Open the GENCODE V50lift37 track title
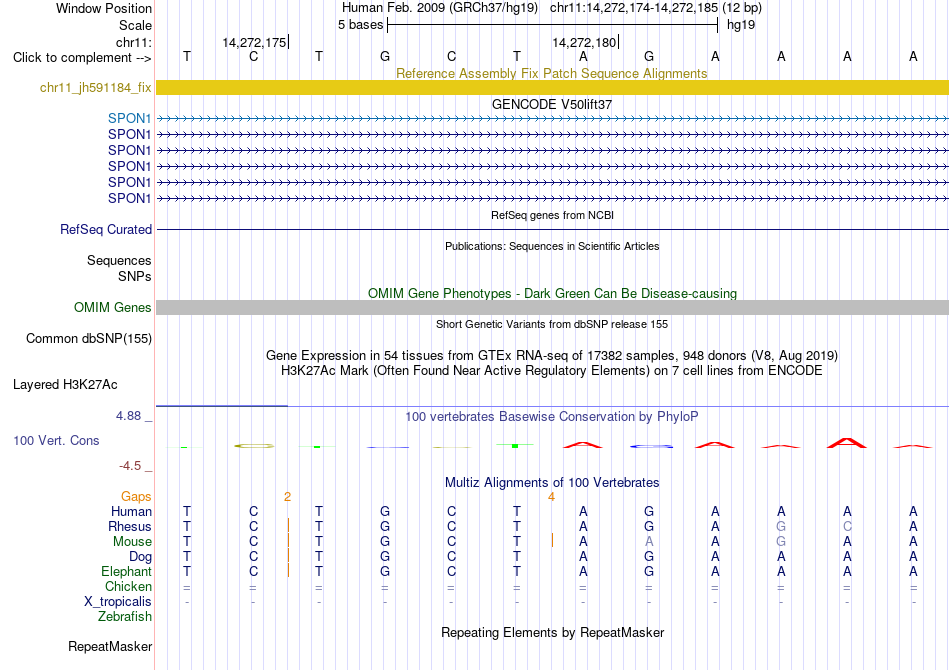950x670 pixels. pyautogui.click(x=552, y=105)
